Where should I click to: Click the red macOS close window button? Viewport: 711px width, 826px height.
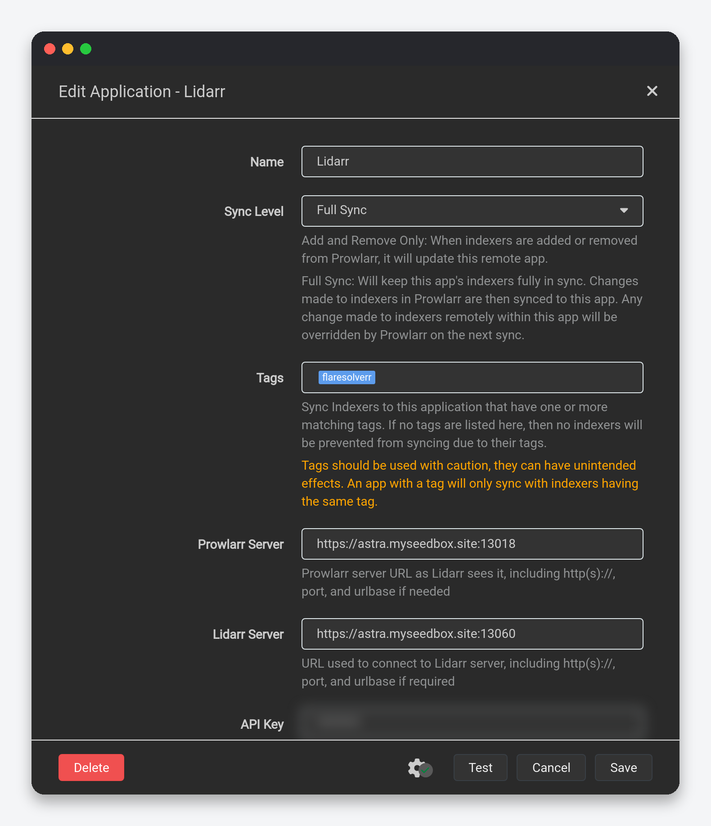[50, 49]
